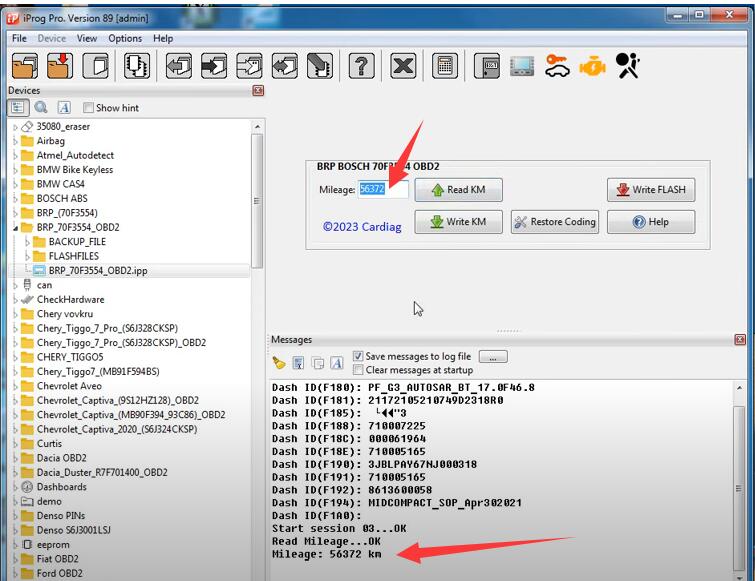
Task: Click the question mark help toolbar icon
Action: point(362,66)
